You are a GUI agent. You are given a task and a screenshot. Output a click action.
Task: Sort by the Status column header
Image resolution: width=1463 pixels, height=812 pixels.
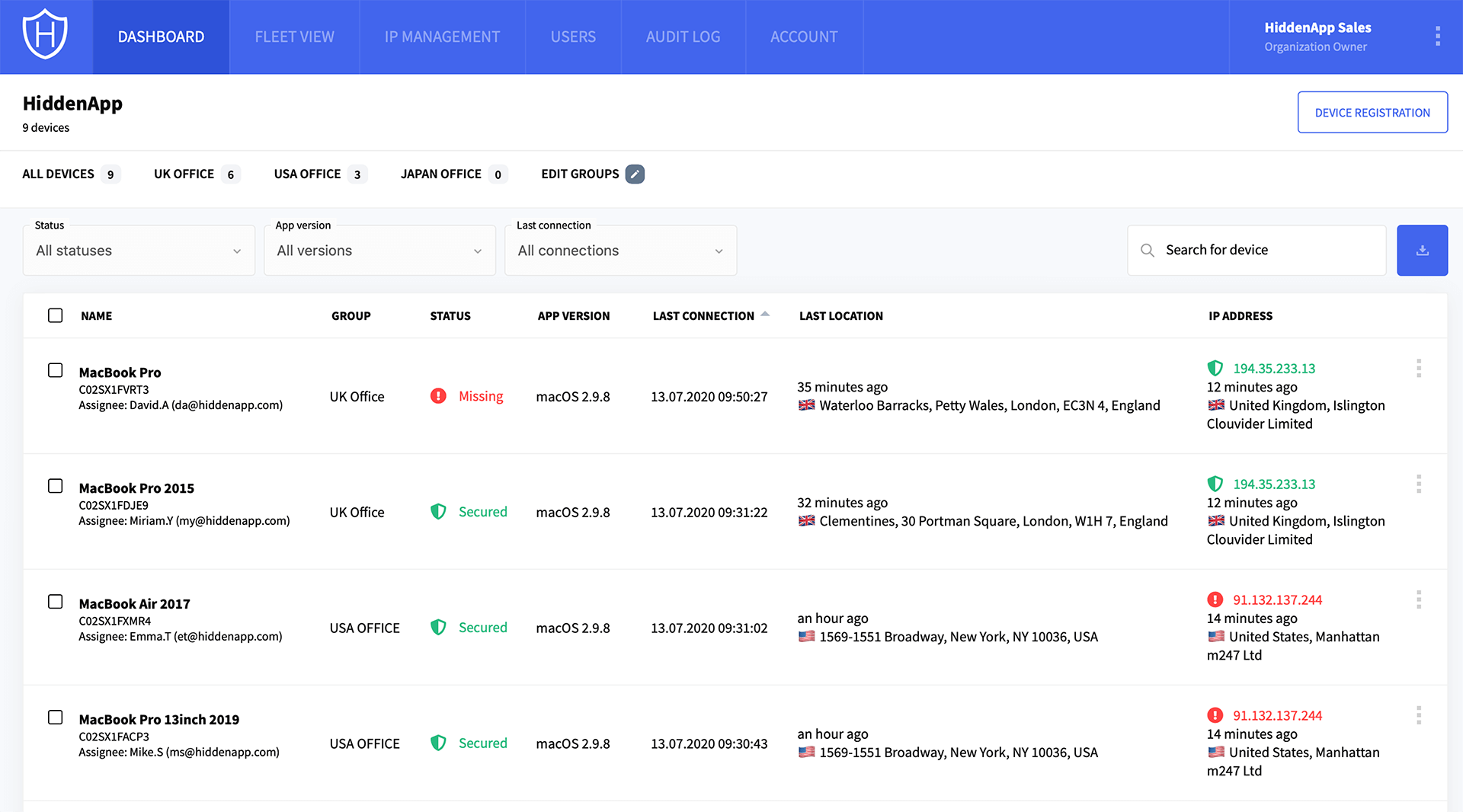(450, 315)
